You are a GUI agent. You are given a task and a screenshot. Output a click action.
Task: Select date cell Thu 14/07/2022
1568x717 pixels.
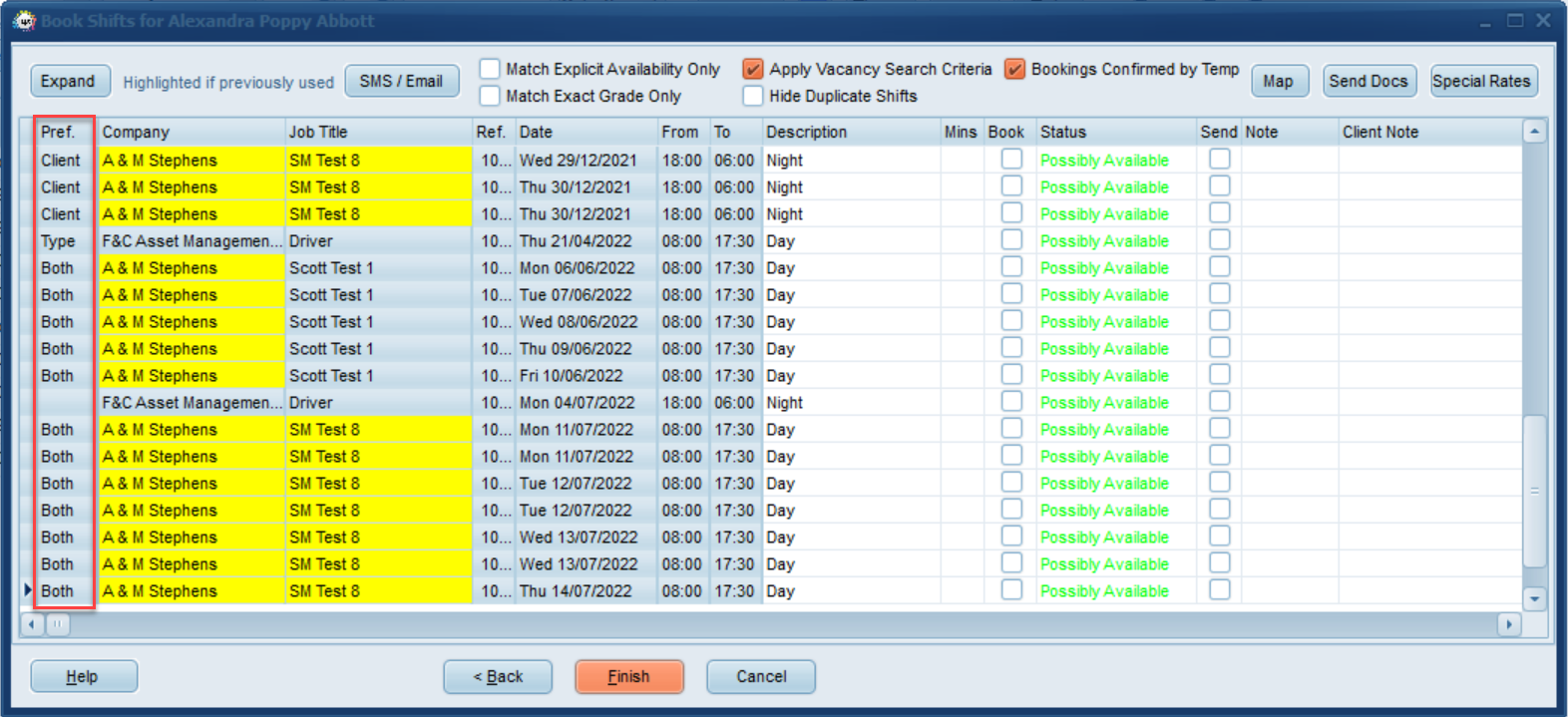click(x=587, y=591)
